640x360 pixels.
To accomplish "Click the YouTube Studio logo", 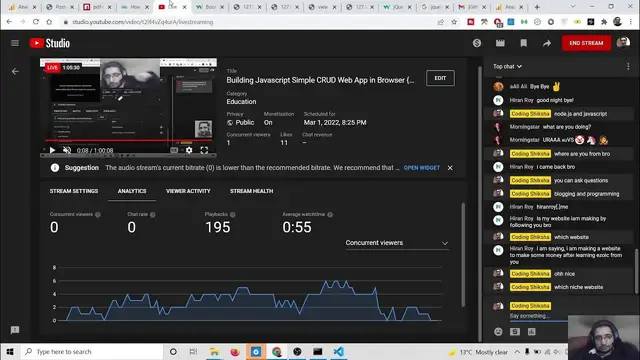I will pyautogui.click(x=50, y=43).
